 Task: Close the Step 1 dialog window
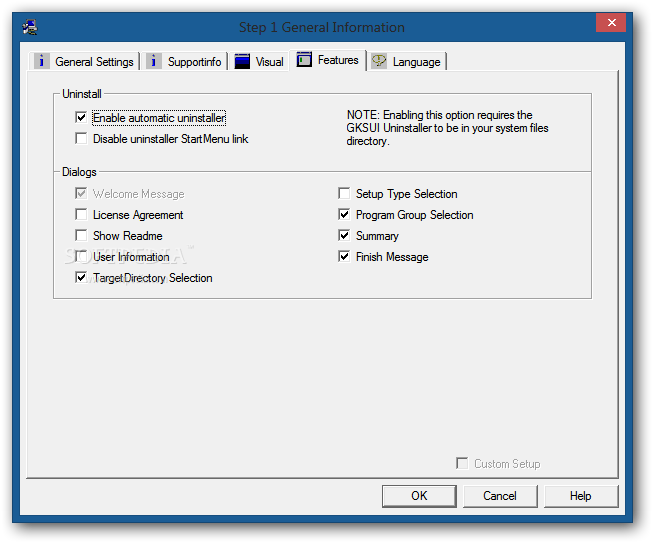[x=609, y=23]
